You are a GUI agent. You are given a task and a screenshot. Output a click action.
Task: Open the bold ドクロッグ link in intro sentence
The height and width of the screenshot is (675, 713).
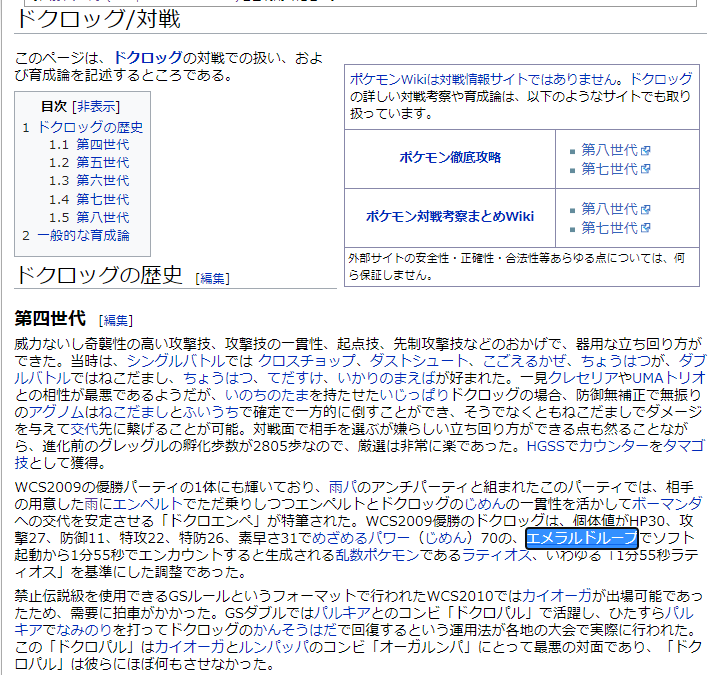[148, 58]
